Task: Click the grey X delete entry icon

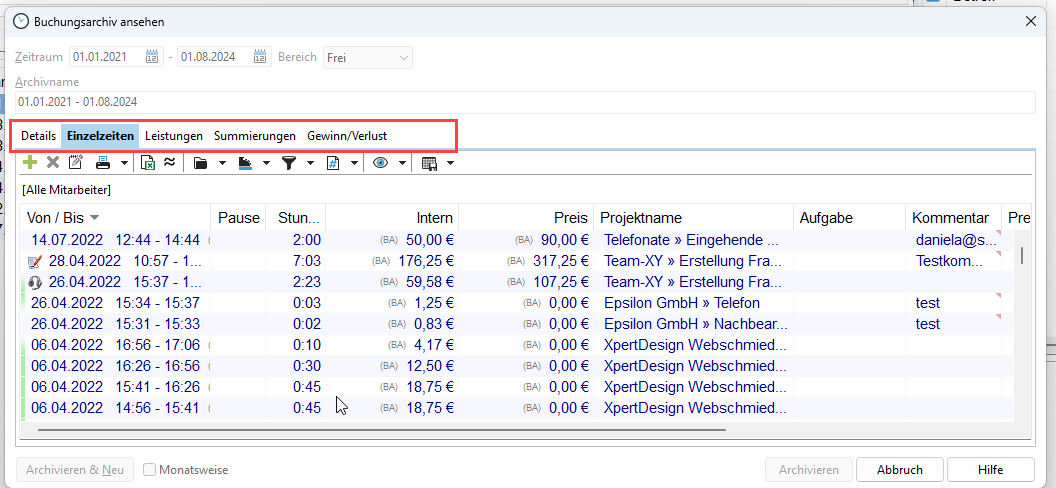Action: click(53, 163)
